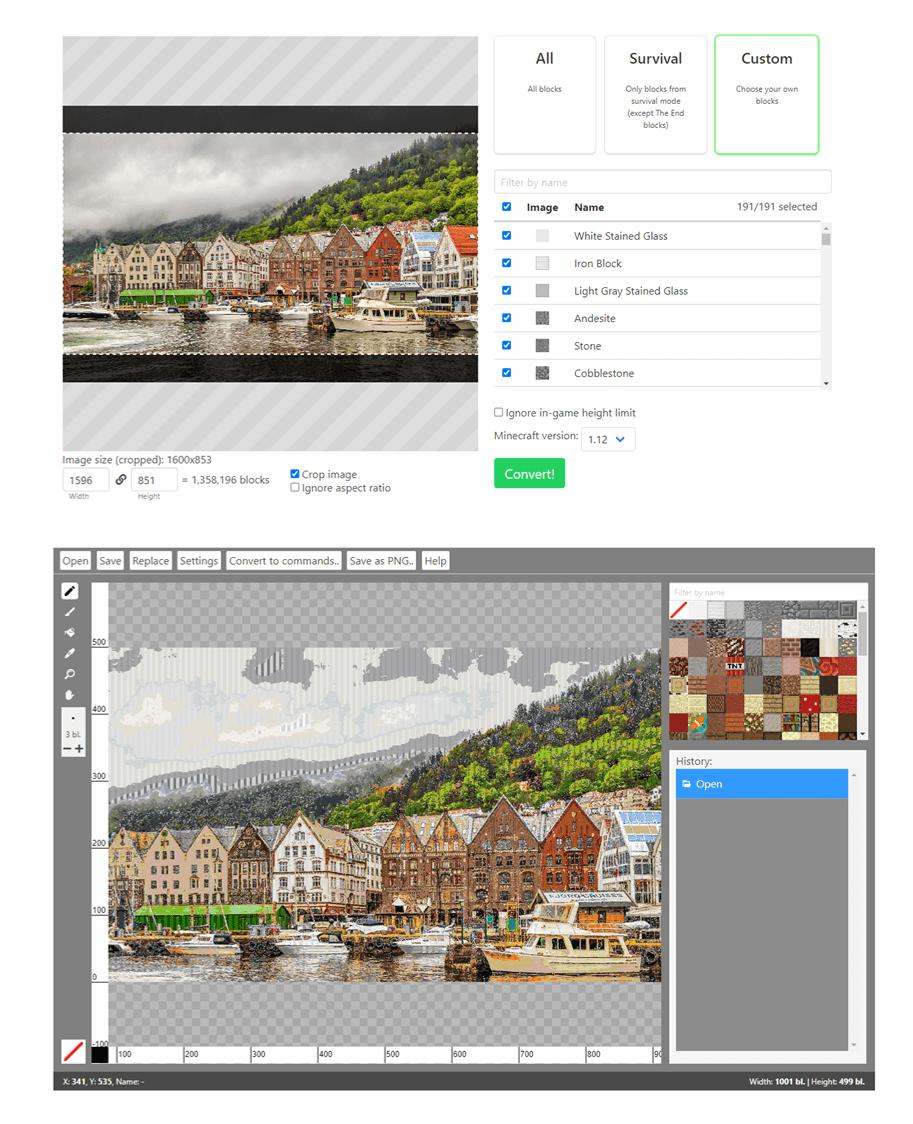Screen dimensions: 913x1124
Task: Click the Andesite block image
Action: 542,318
